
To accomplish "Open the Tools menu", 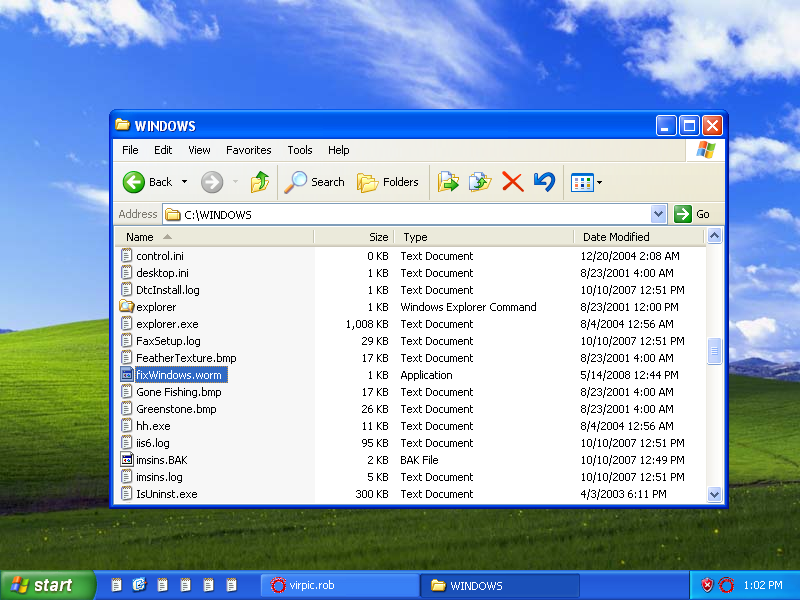I will pos(299,150).
